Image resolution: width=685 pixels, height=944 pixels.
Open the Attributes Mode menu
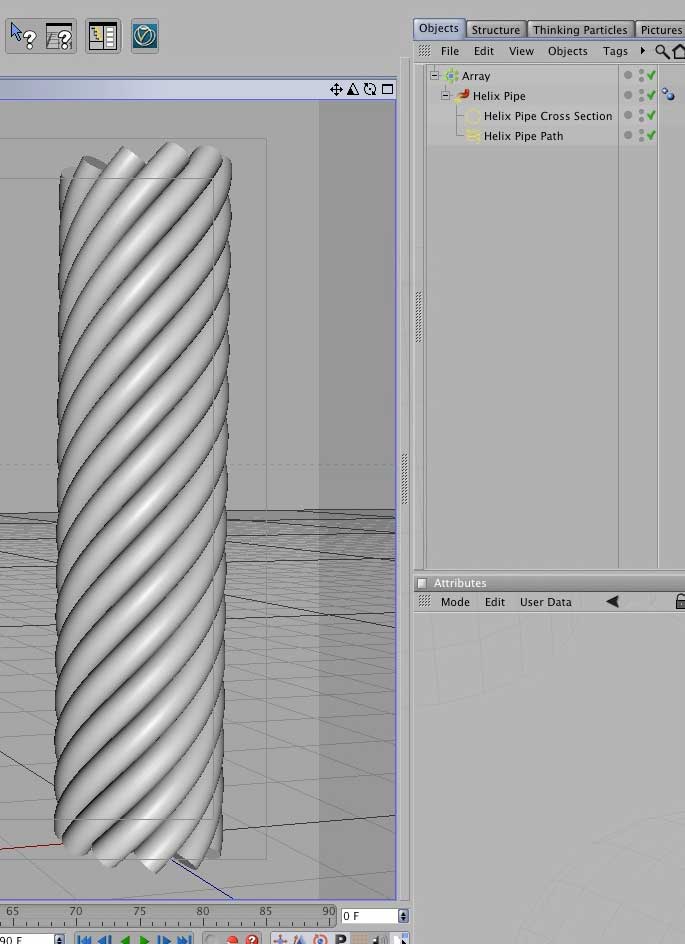click(455, 602)
